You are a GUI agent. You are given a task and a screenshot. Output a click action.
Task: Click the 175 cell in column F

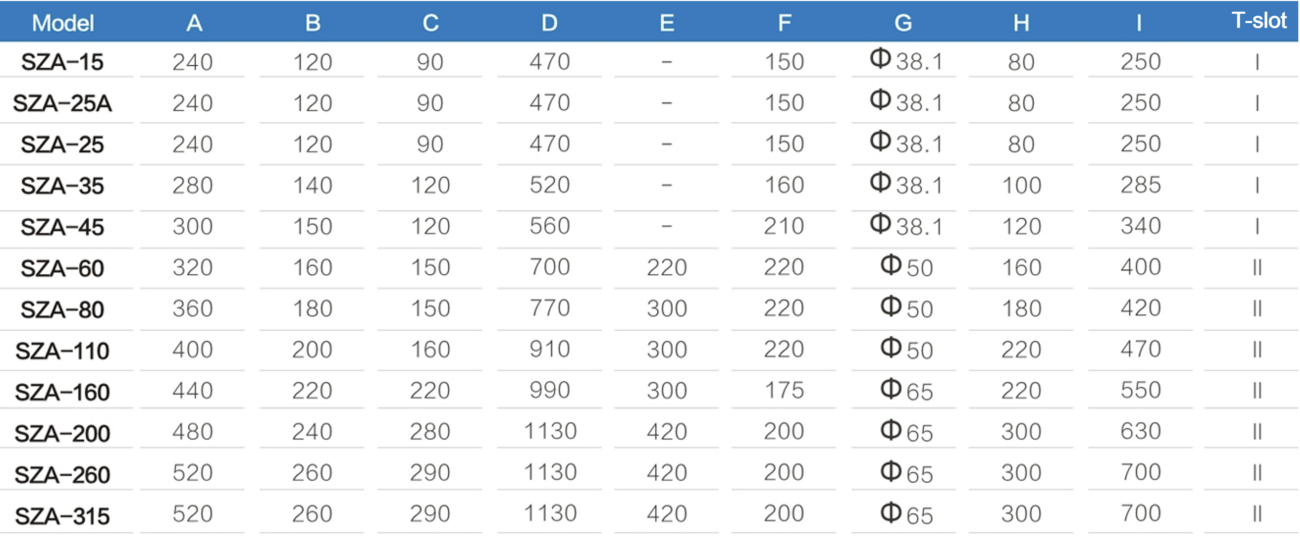(784, 391)
